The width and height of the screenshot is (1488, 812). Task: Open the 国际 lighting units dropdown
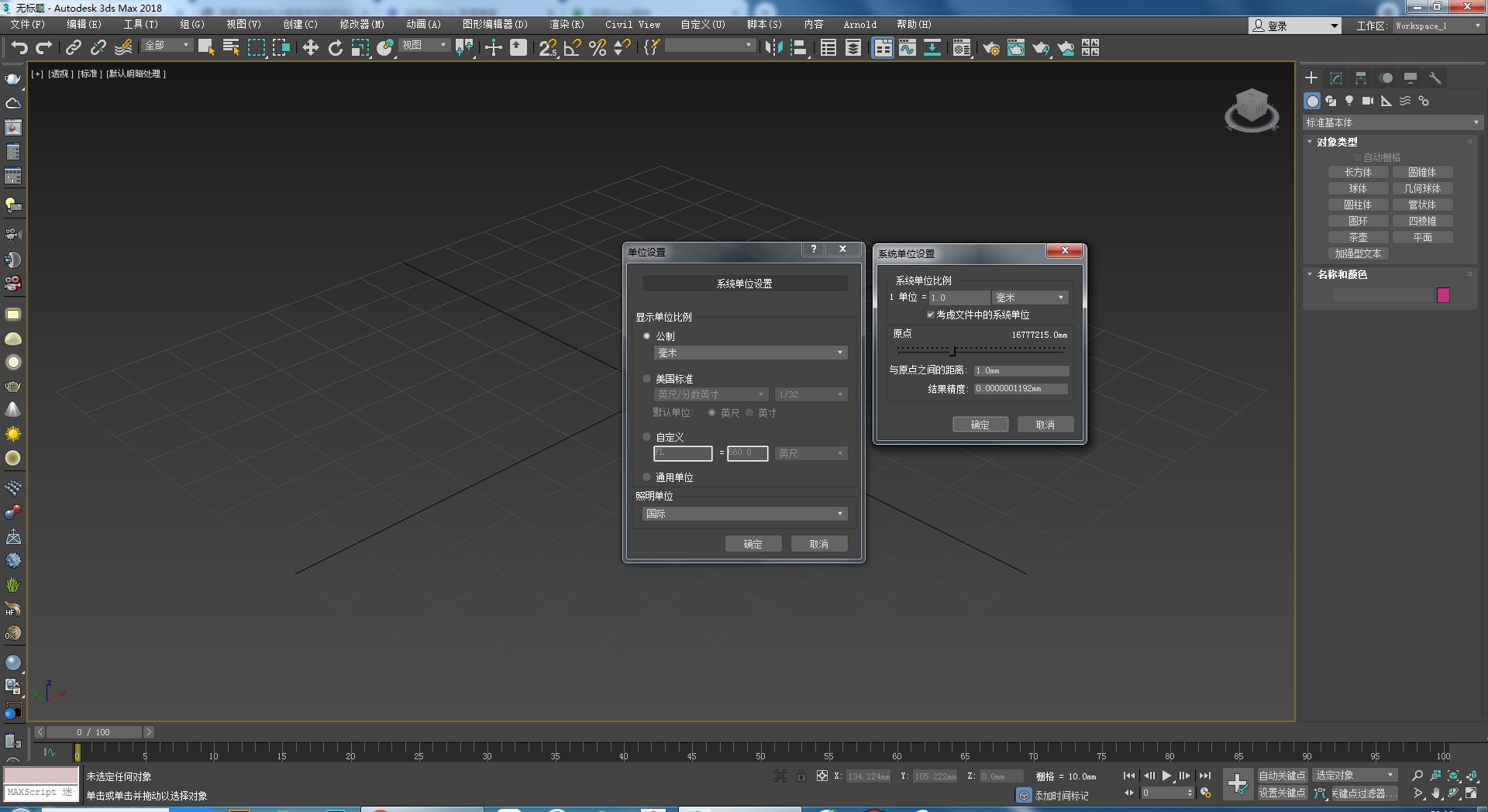(x=744, y=514)
